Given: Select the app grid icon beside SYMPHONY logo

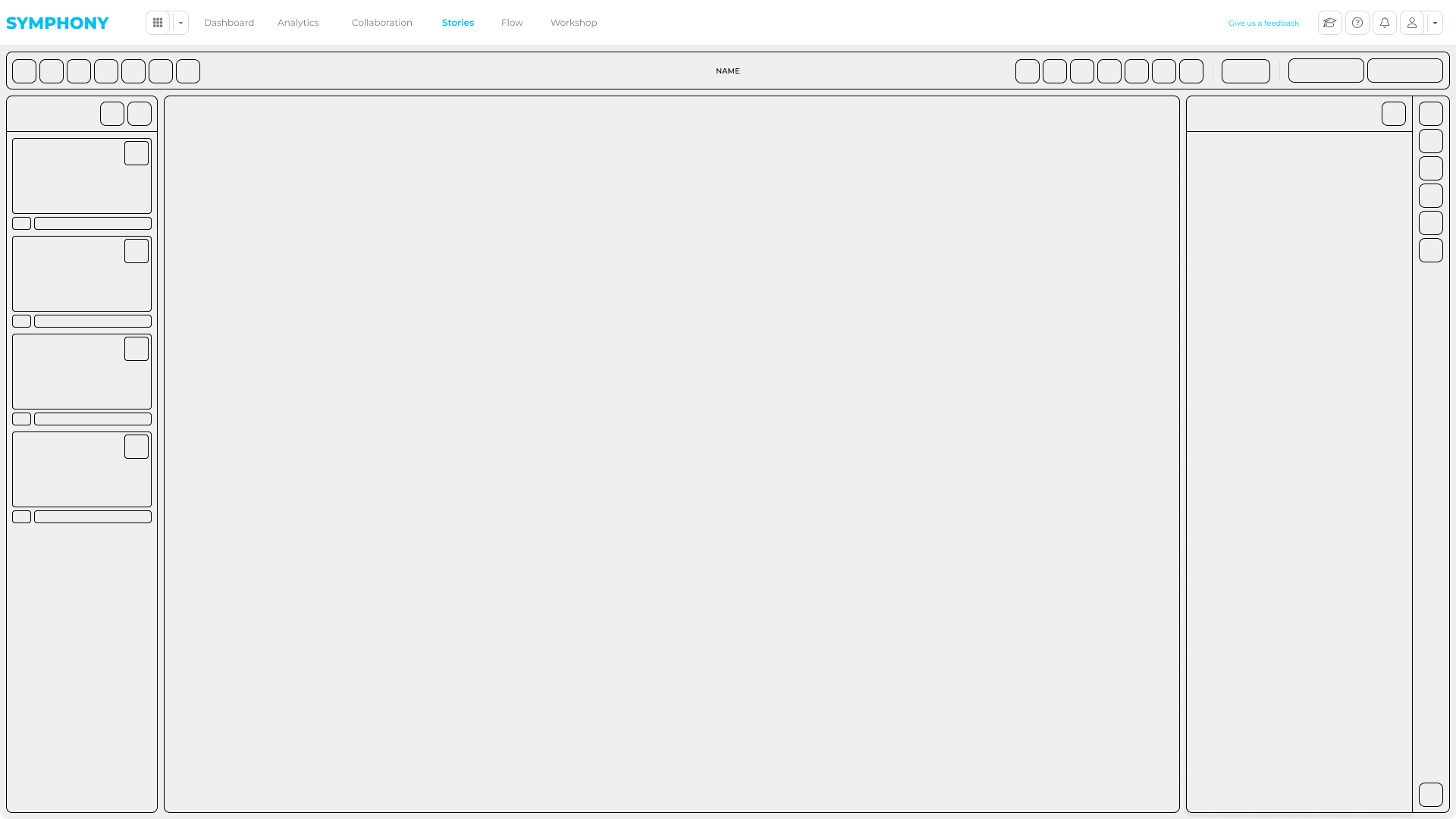Looking at the screenshot, I should point(158,23).
